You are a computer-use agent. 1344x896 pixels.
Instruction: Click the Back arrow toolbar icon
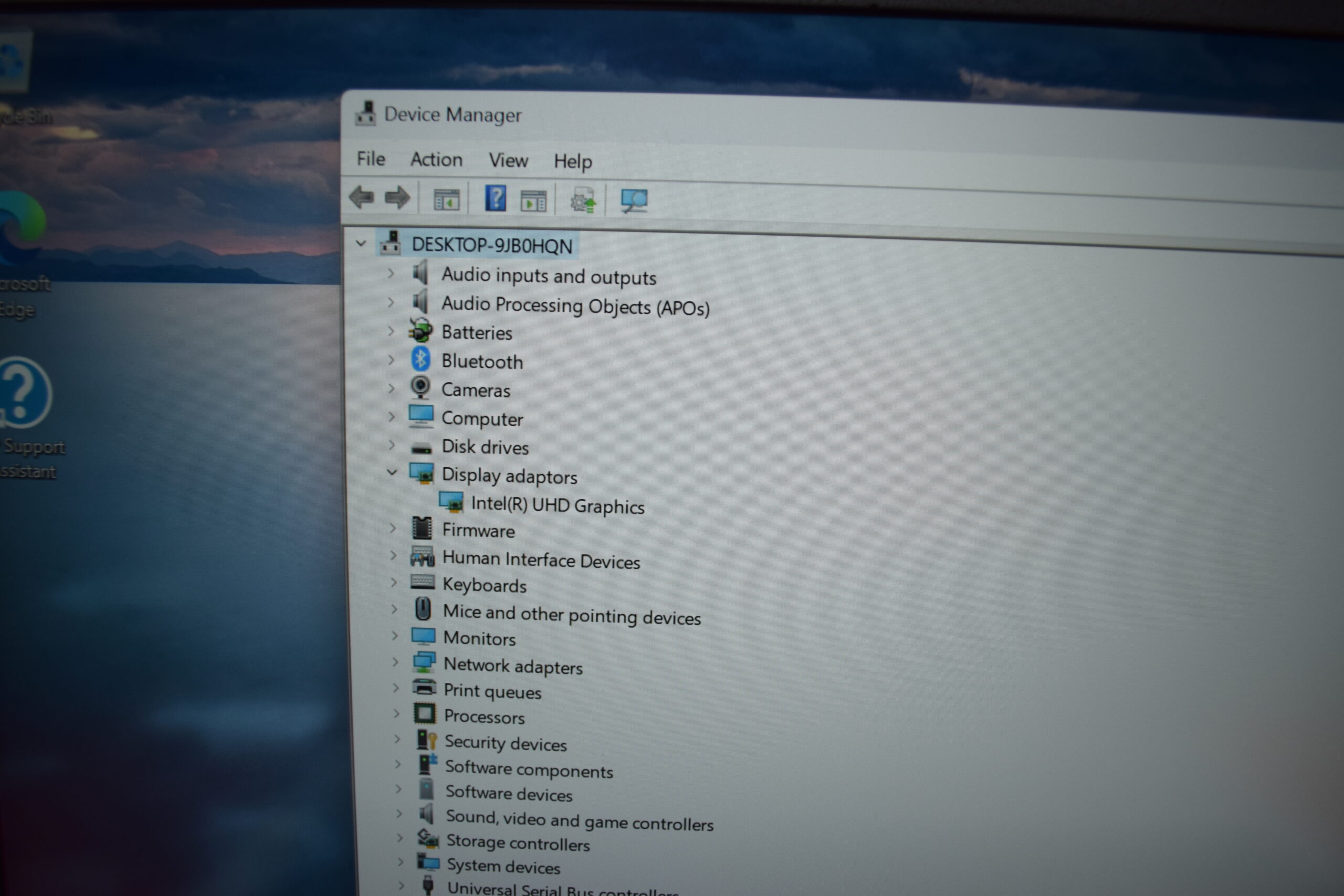362,198
